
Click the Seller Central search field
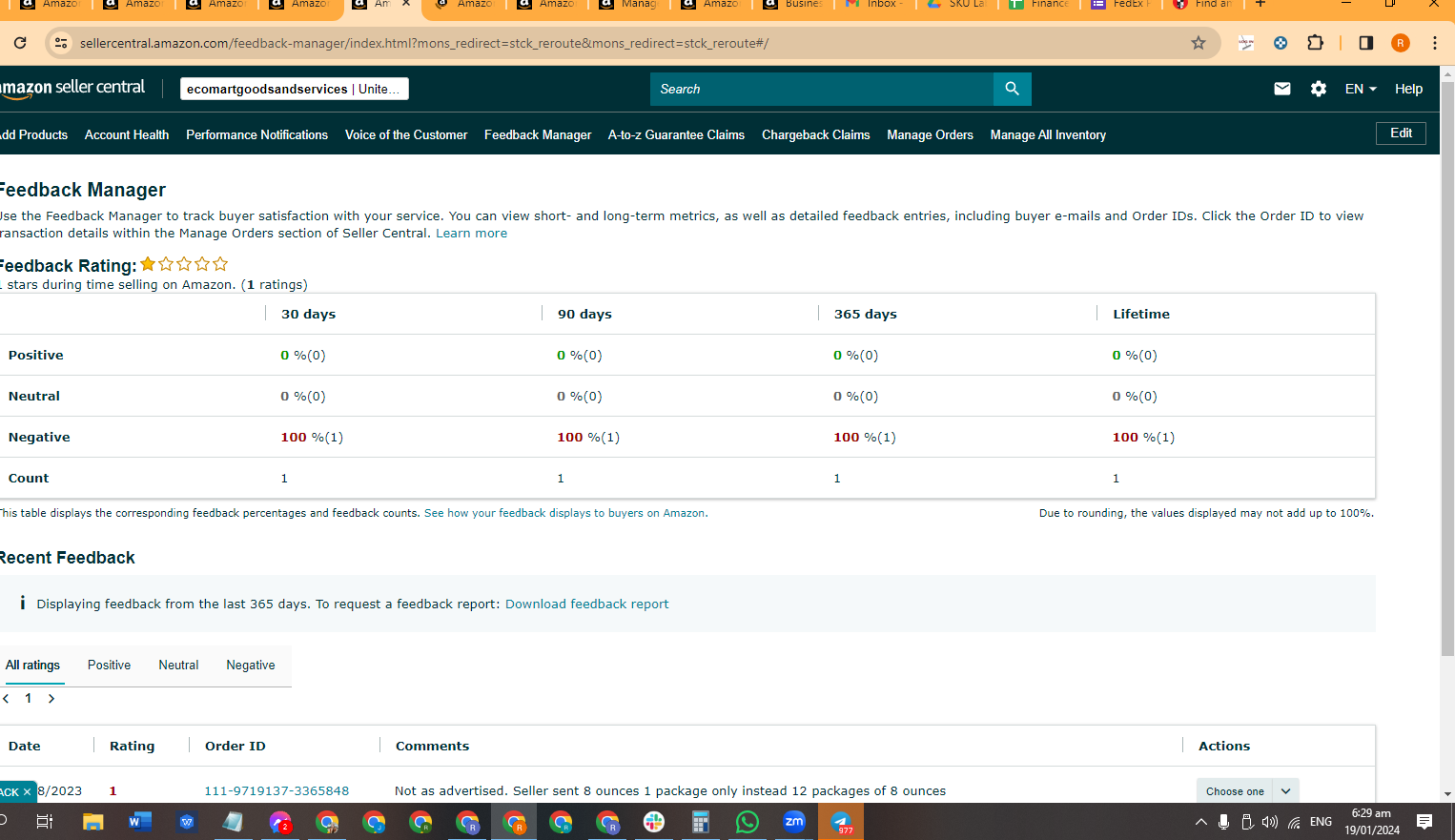tap(821, 89)
